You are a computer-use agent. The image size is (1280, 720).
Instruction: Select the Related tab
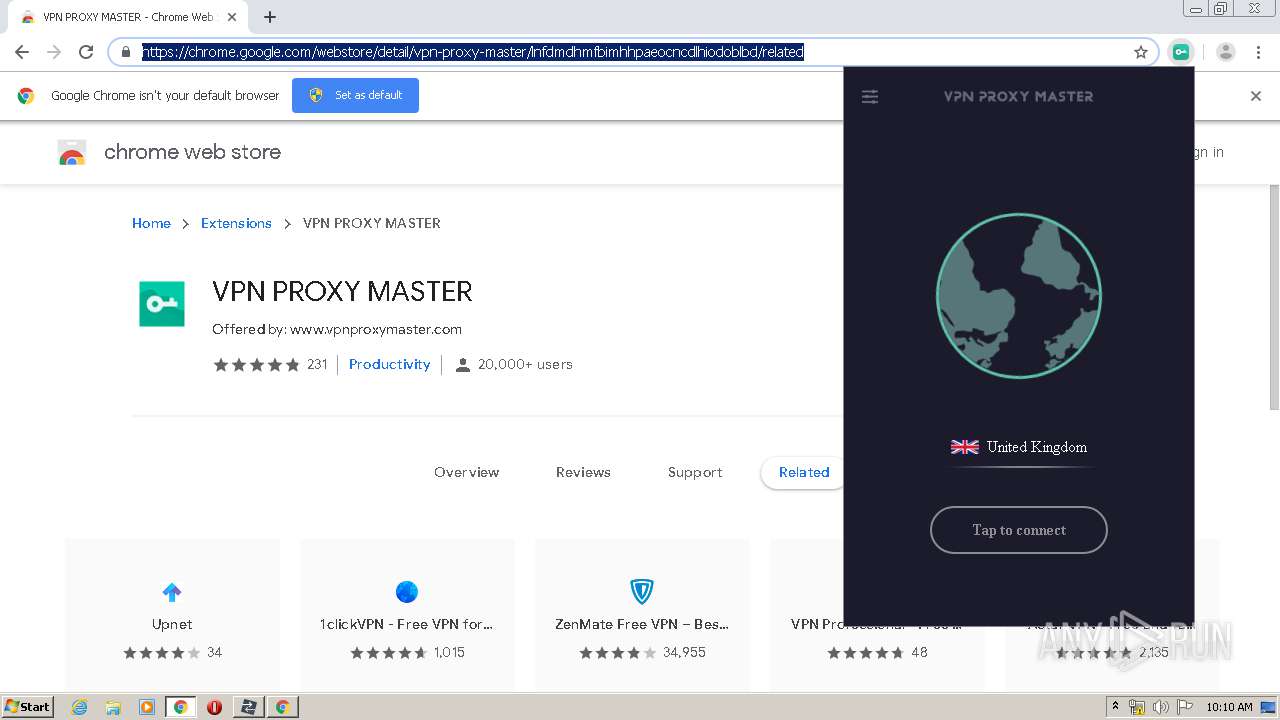(x=804, y=472)
